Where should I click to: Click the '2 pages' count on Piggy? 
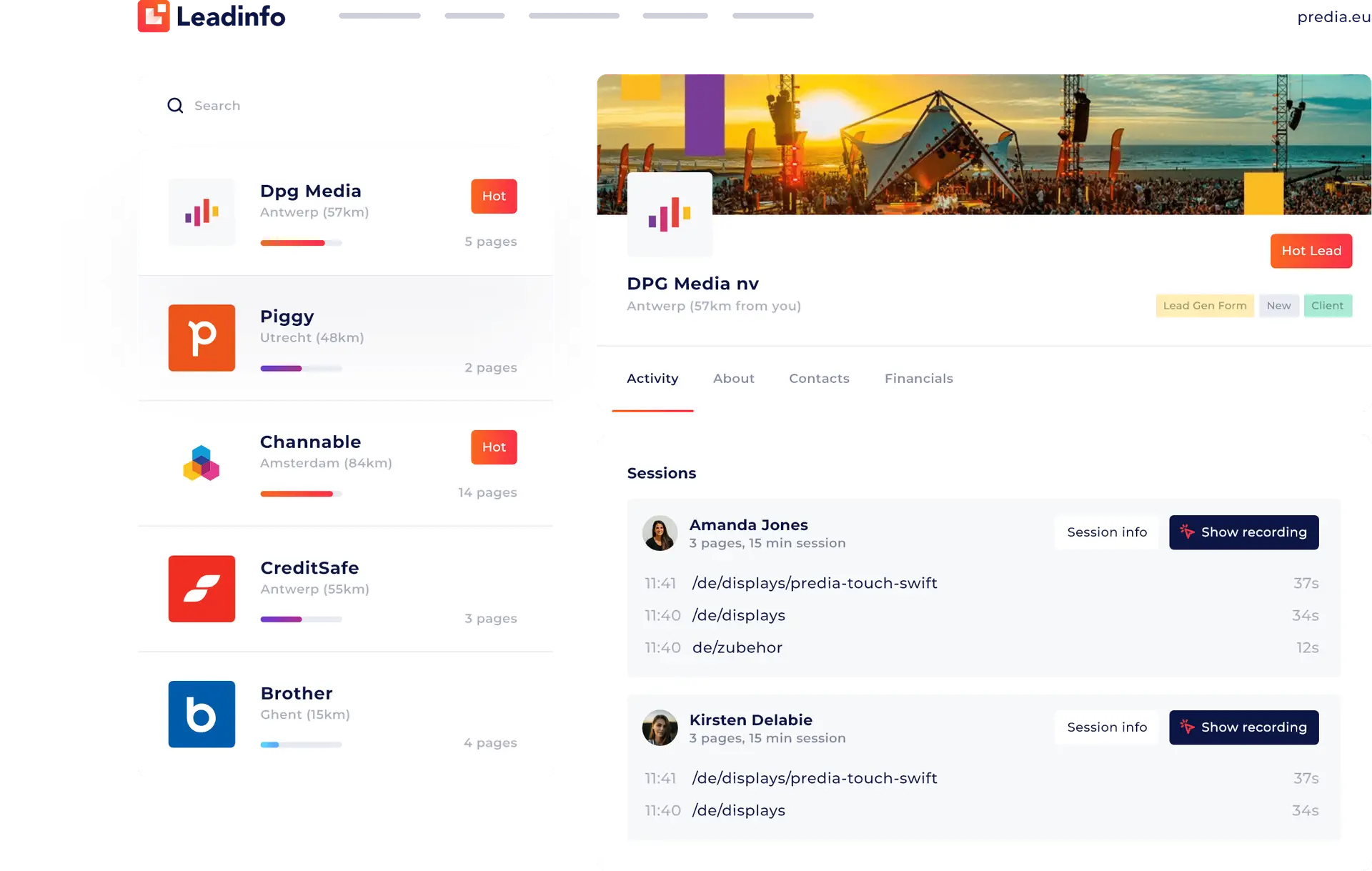(490, 367)
